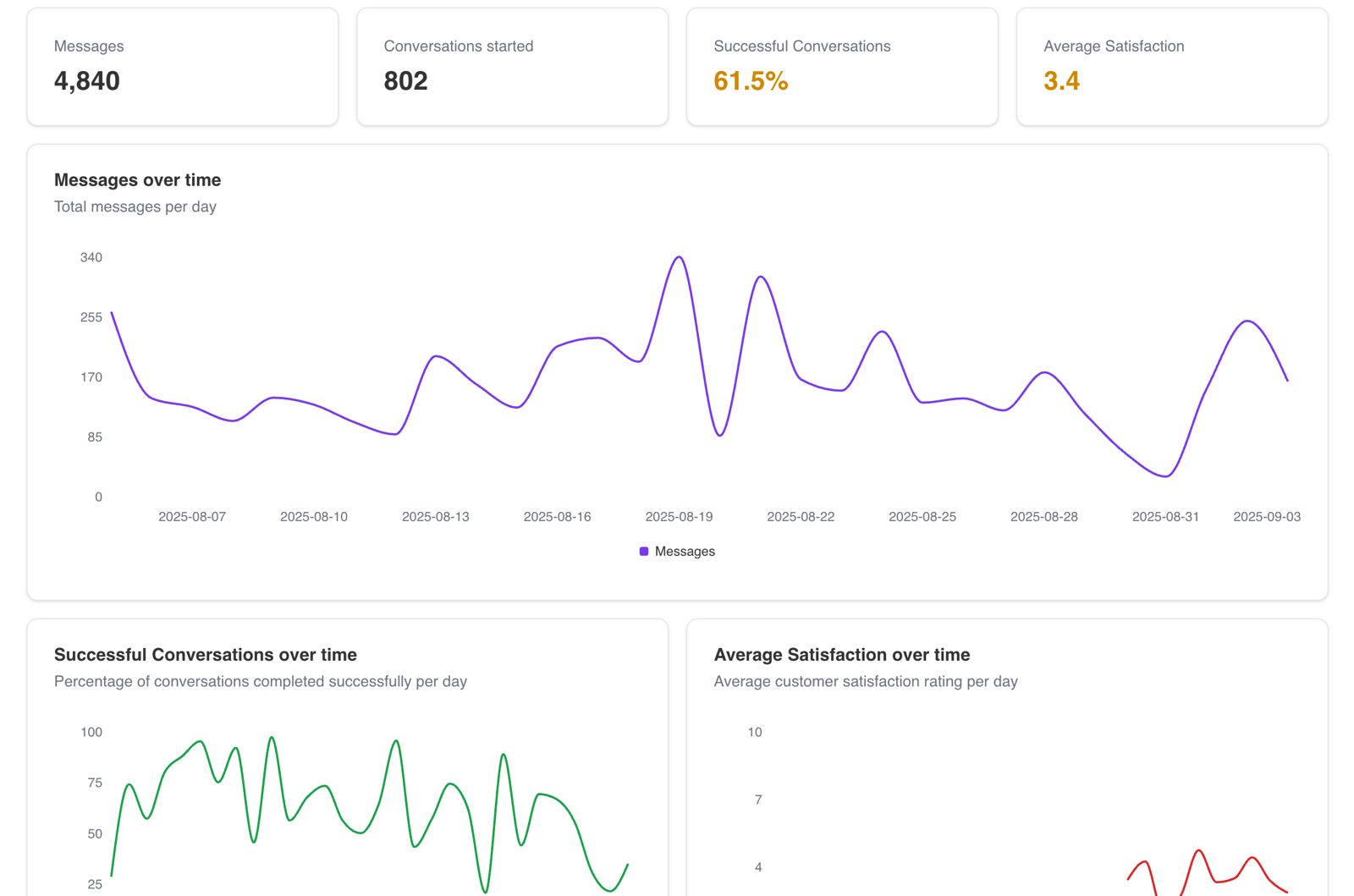Click the 2025-08-31 date on x-axis
Viewport: 1354px width, 896px height.
[x=1165, y=517]
